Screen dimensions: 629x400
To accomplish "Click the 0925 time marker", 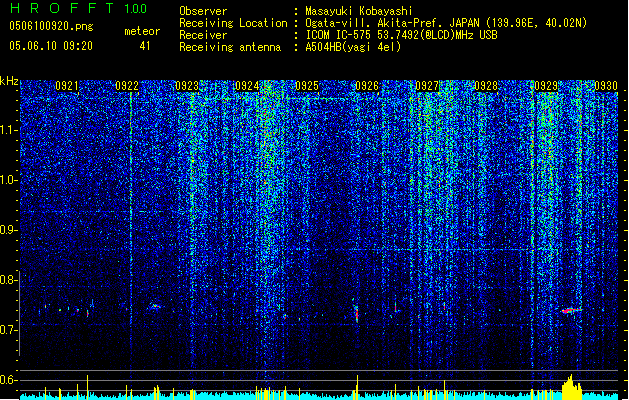I will click(307, 86).
